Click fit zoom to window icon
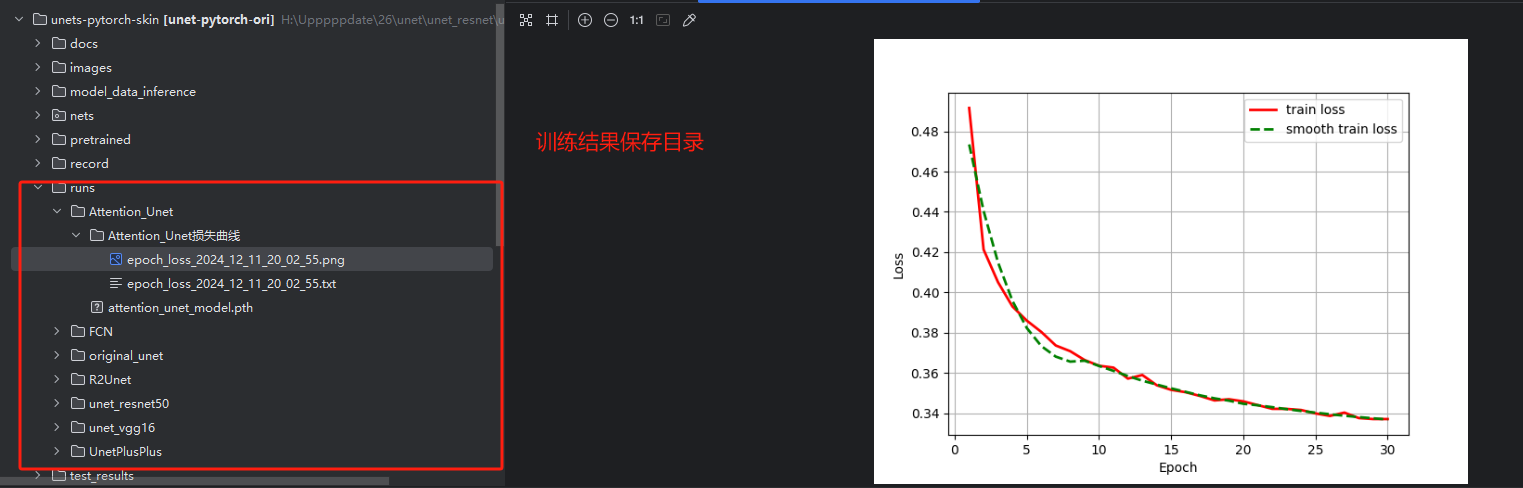The width and height of the screenshot is (1523, 488). tap(663, 20)
